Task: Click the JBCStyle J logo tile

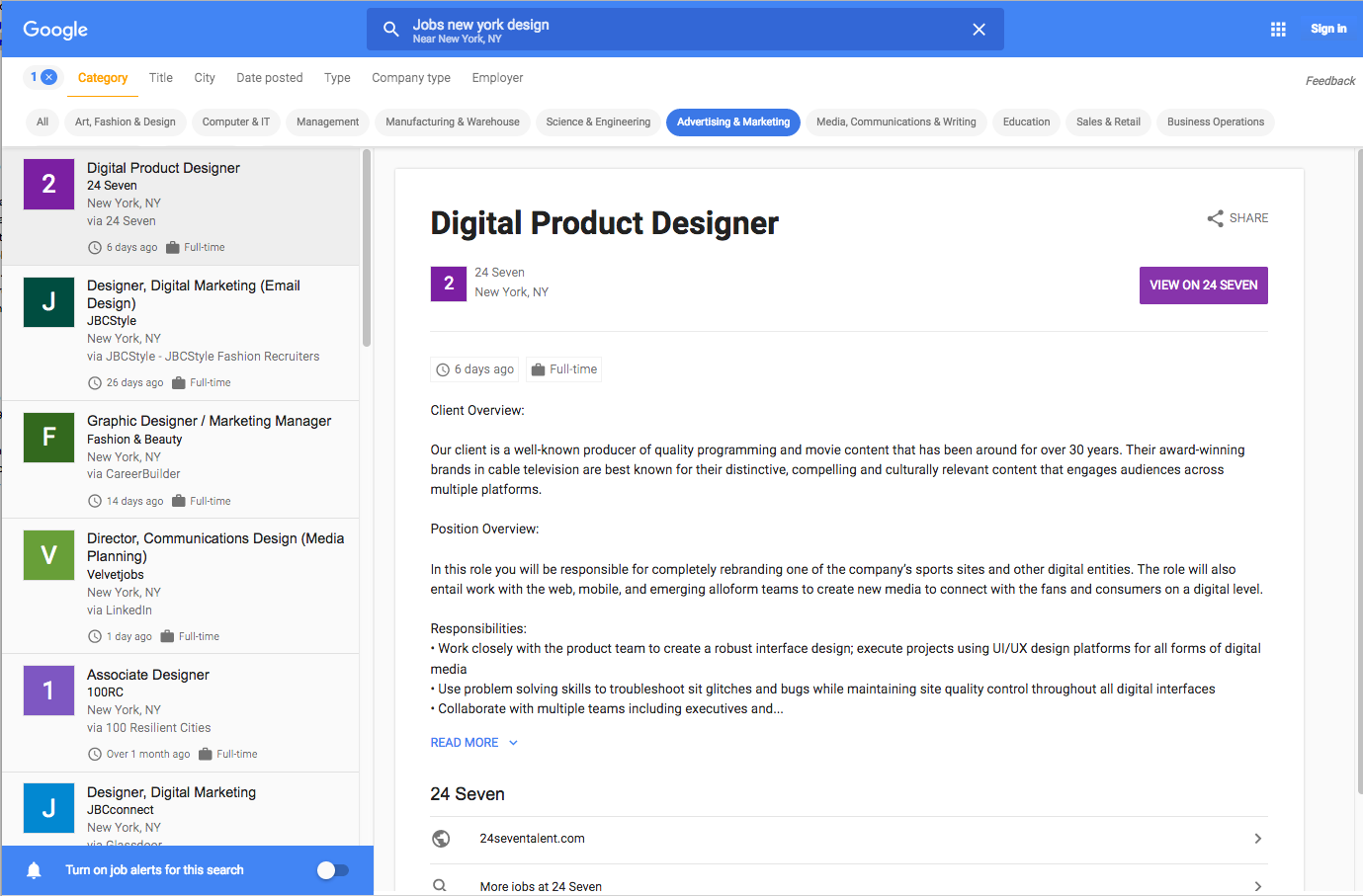Action: [x=48, y=301]
